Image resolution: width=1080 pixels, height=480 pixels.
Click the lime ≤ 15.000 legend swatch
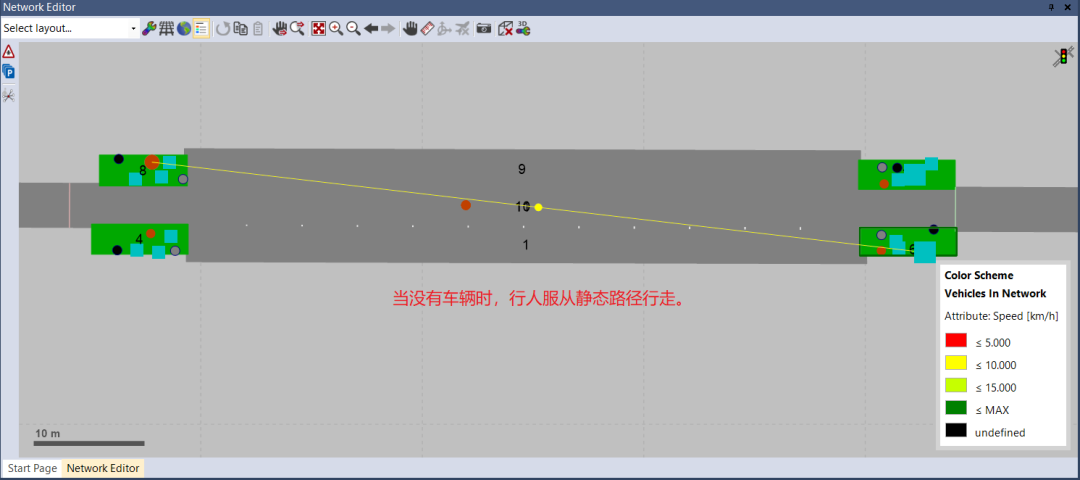956,385
